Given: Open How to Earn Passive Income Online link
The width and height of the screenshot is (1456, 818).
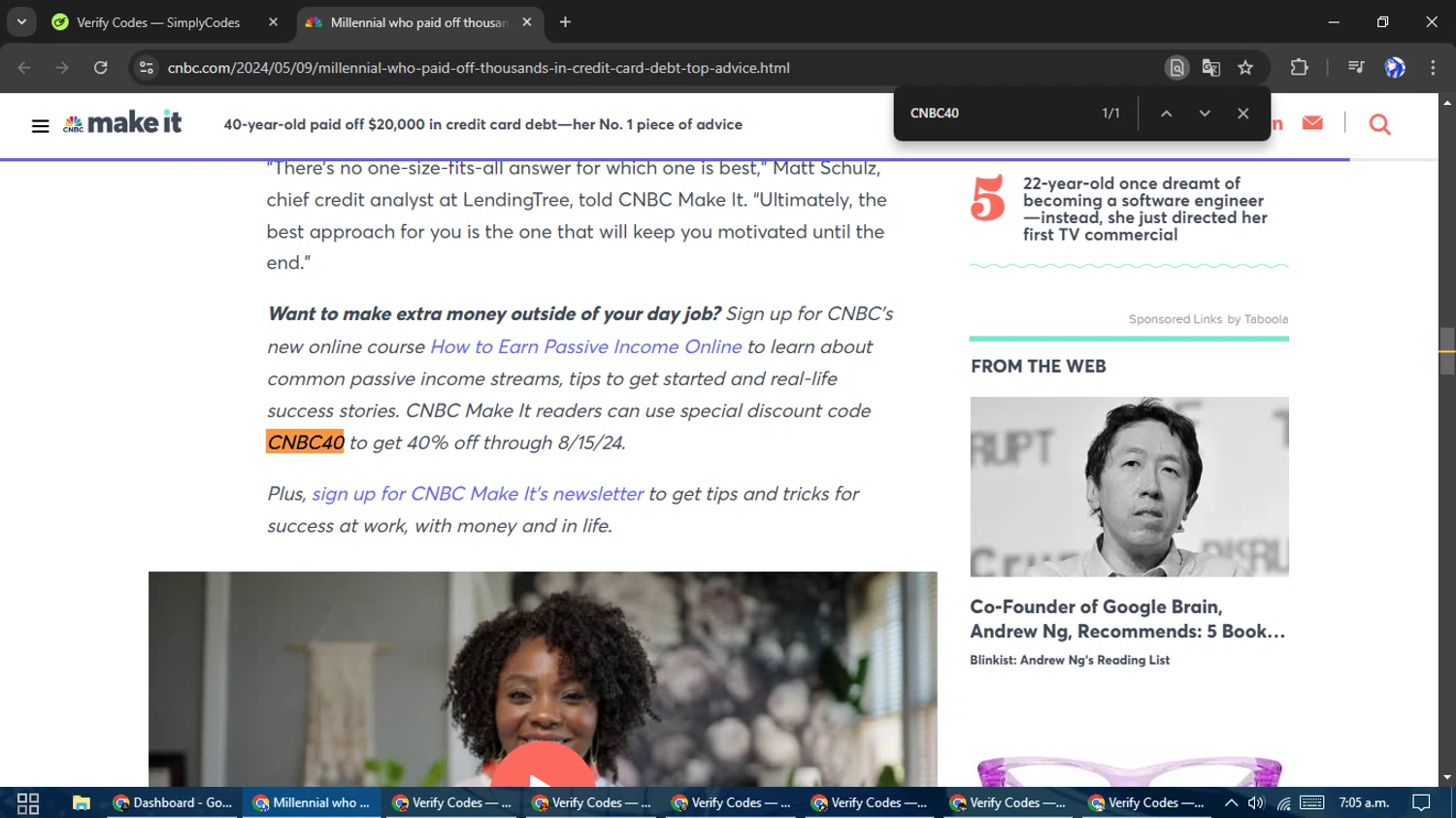Looking at the screenshot, I should [x=586, y=346].
